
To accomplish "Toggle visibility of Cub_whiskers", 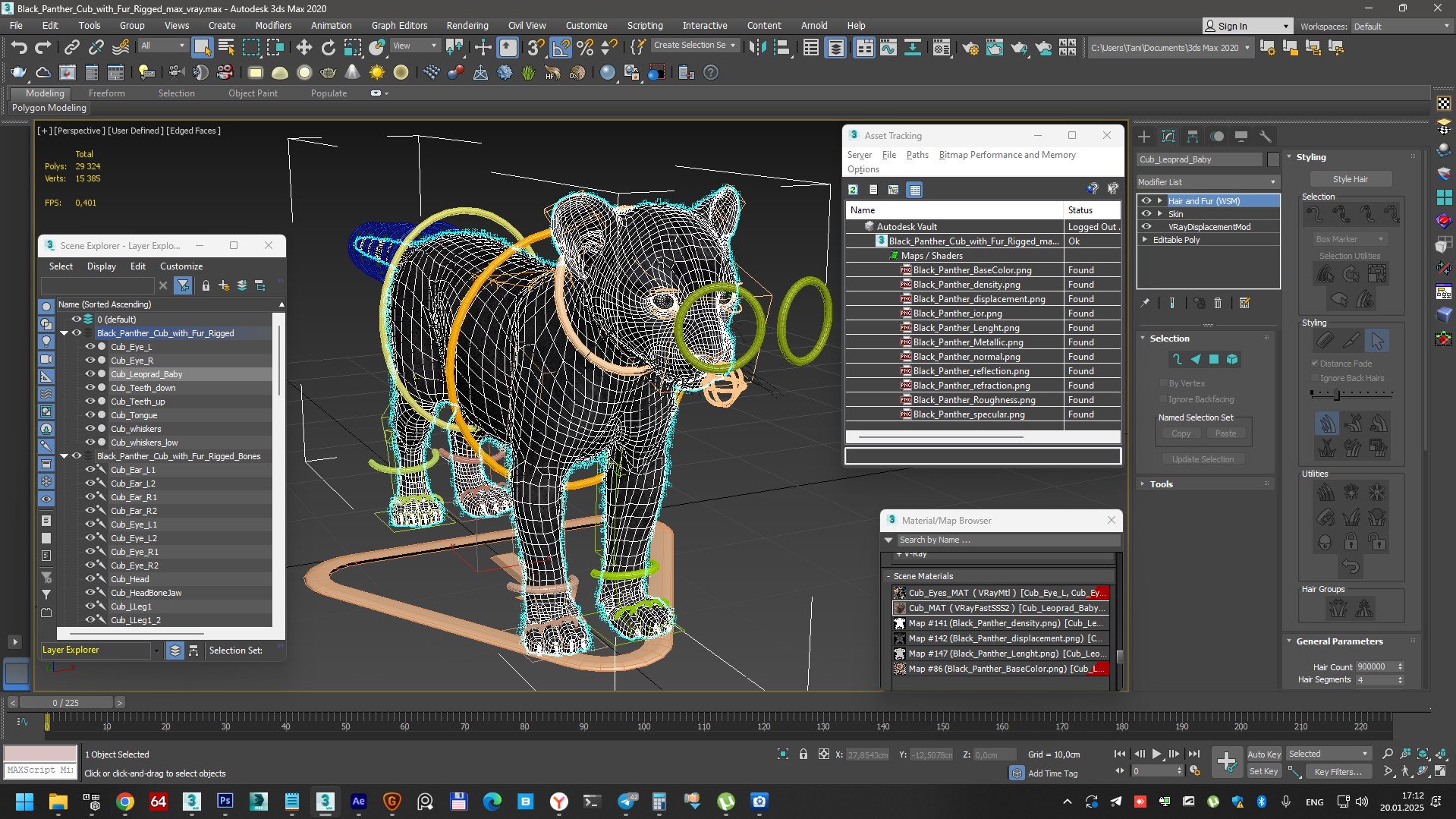I will (x=90, y=429).
